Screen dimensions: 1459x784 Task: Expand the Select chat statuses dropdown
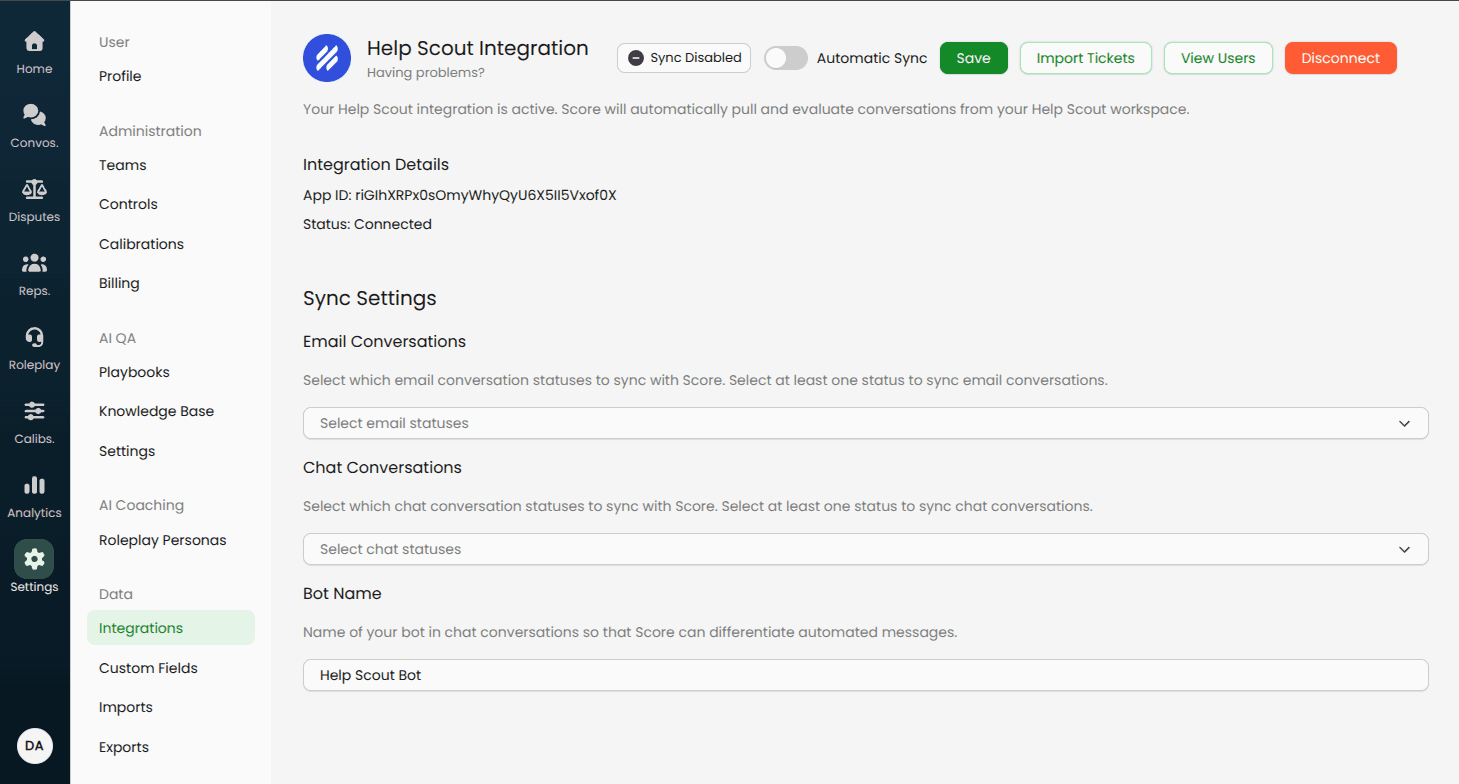pyautogui.click(x=865, y=549)
